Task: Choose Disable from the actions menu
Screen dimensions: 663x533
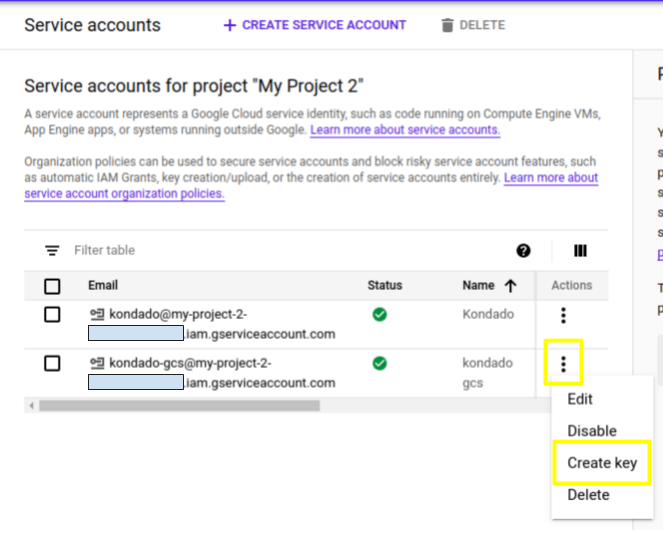Action: (592, 431)
